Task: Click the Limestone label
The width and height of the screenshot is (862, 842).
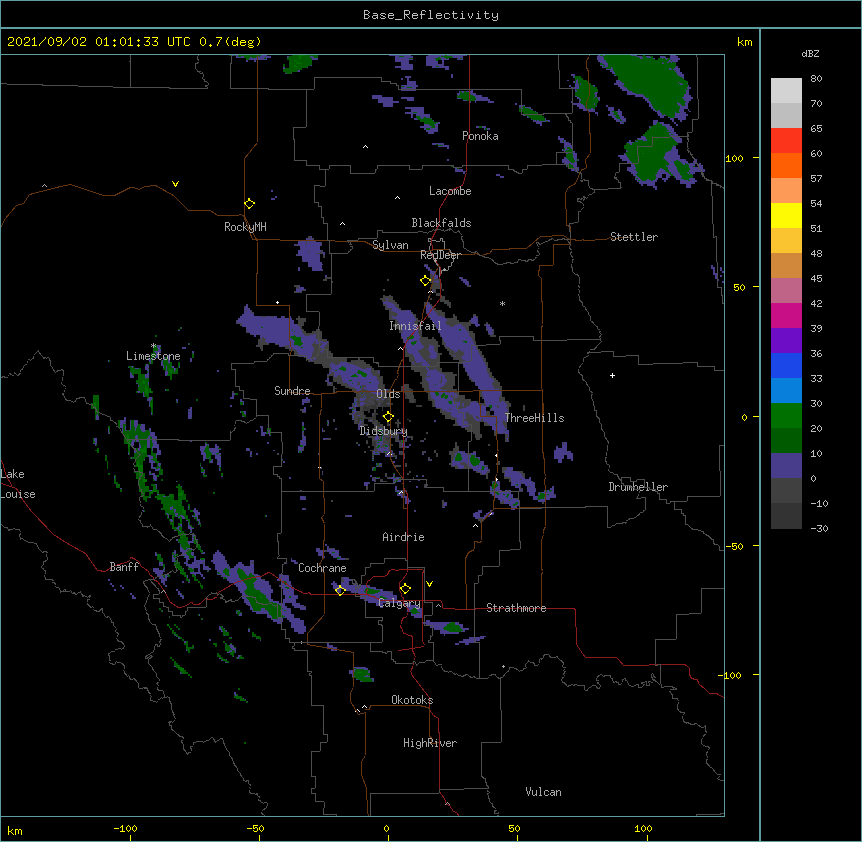Action: [x=153, y=356]
